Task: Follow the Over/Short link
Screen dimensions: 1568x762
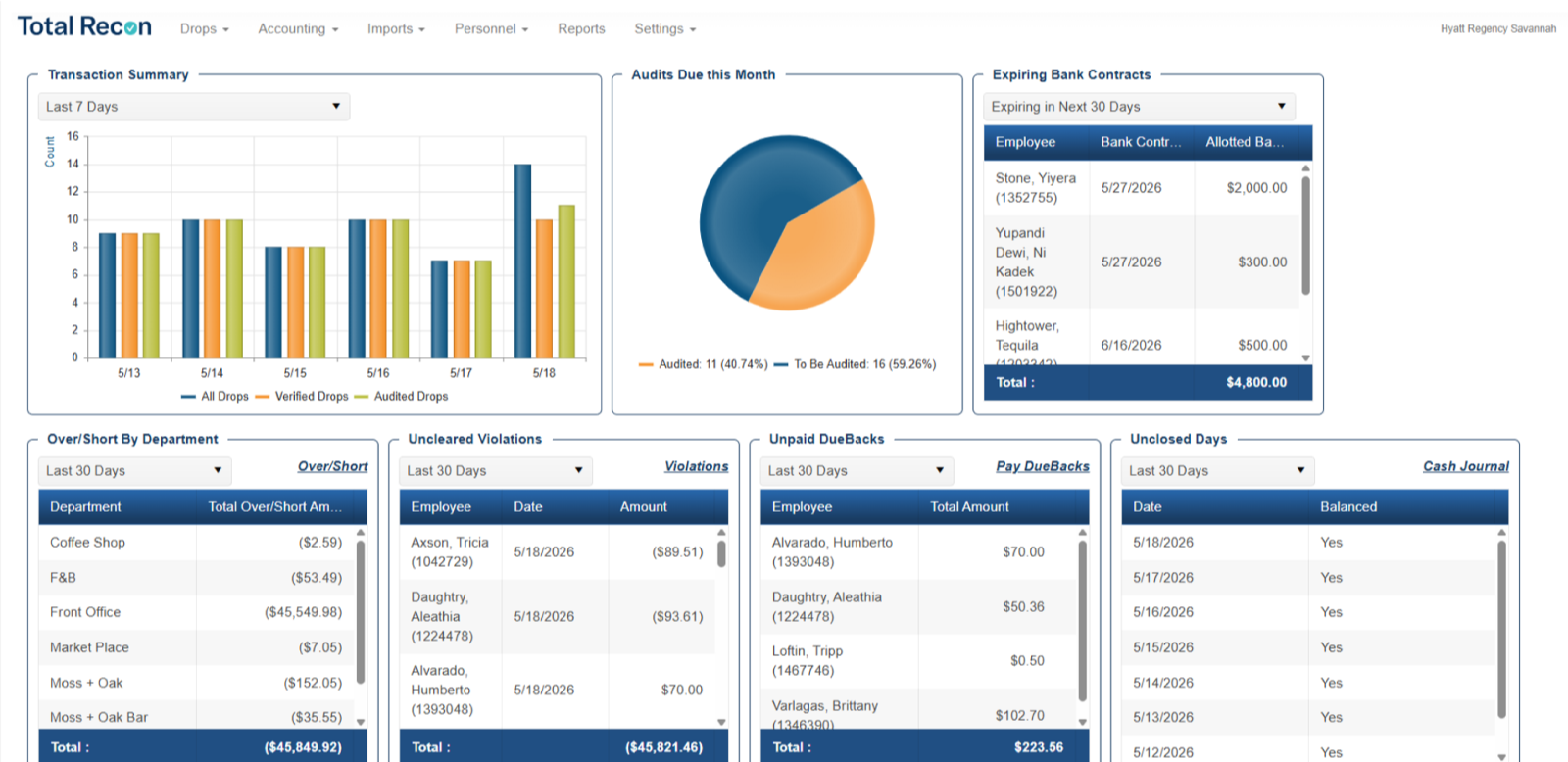Action: (x=333, y=466)
